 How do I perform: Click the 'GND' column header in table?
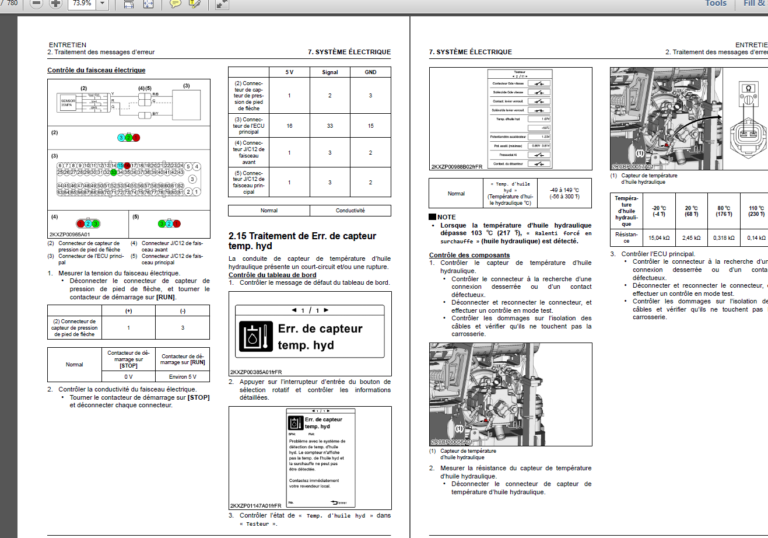pos(370,72)
